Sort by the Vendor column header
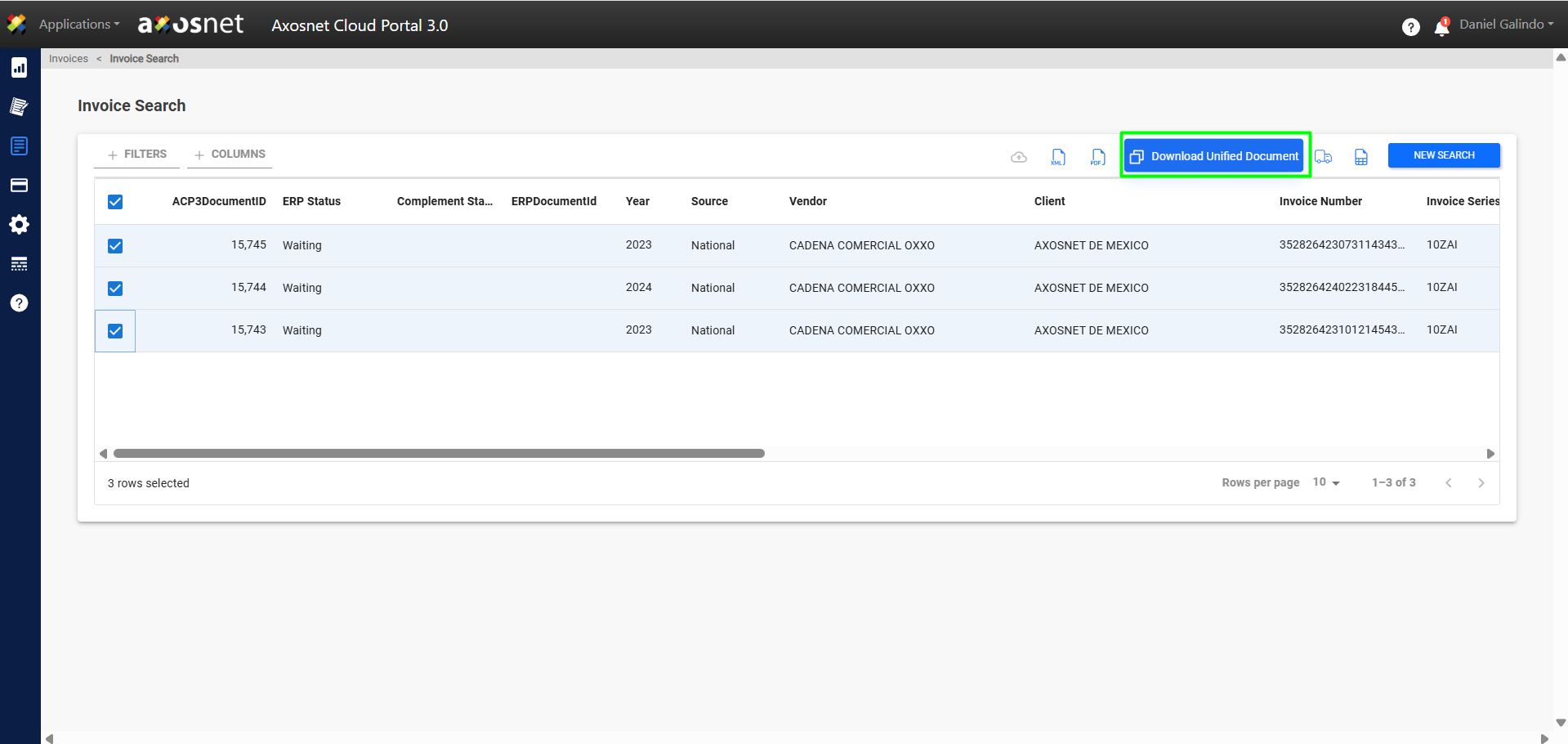 808,201
